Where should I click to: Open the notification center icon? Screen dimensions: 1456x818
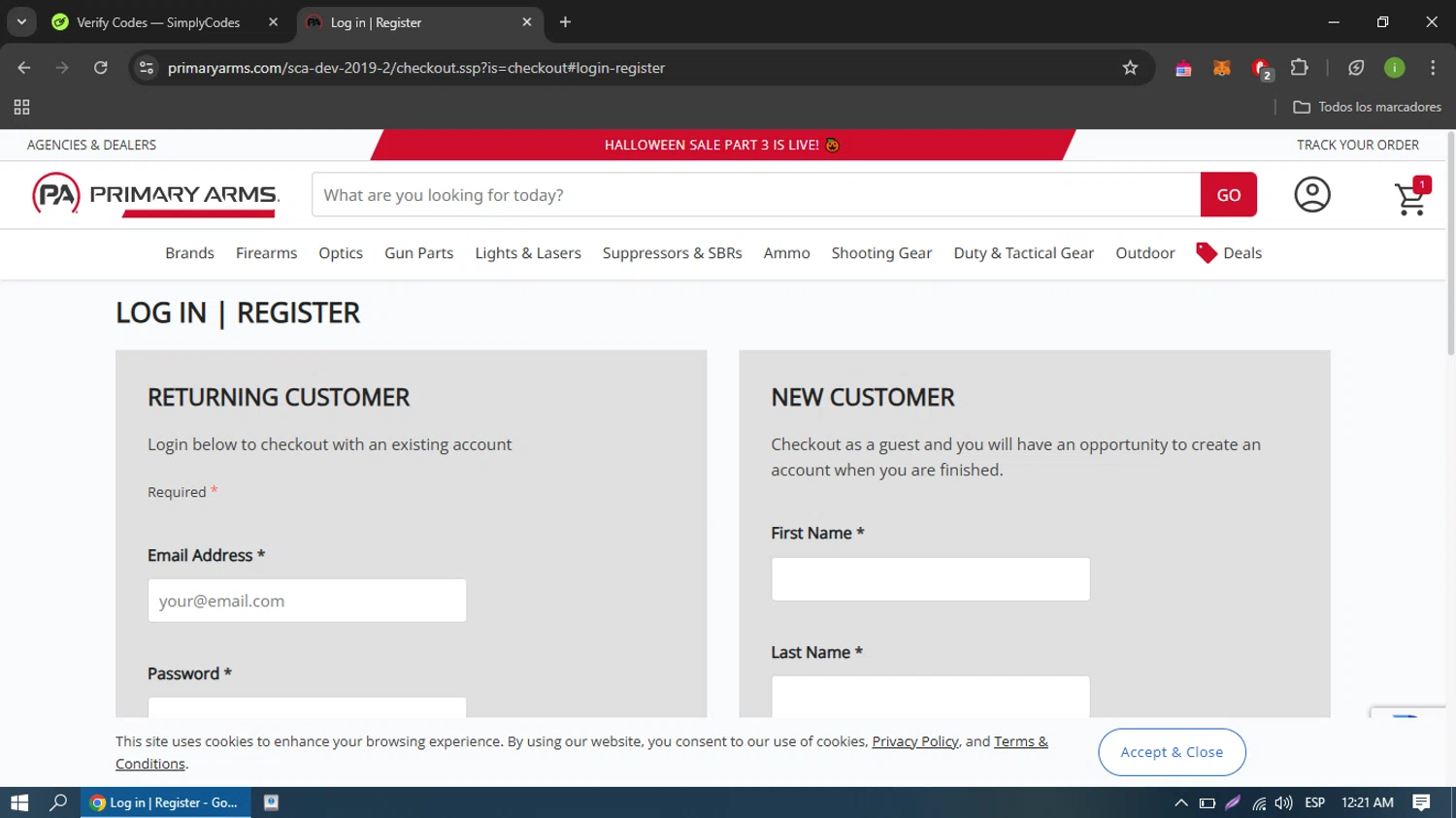coord(1422,802)
